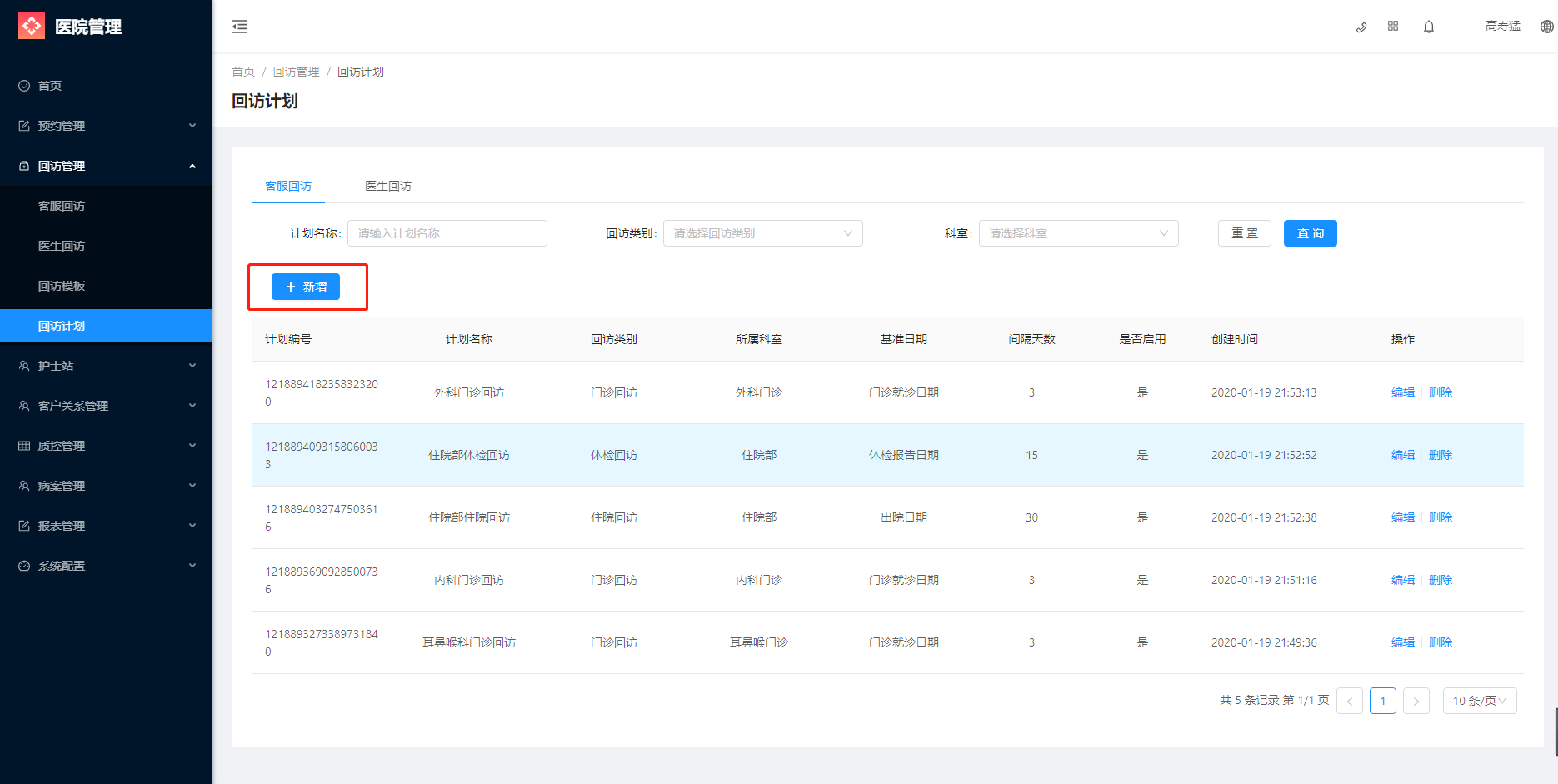The image size is (1558, 784).
Task: Select 回访计划 in the sidebar
Action: (x=106, y=326)
